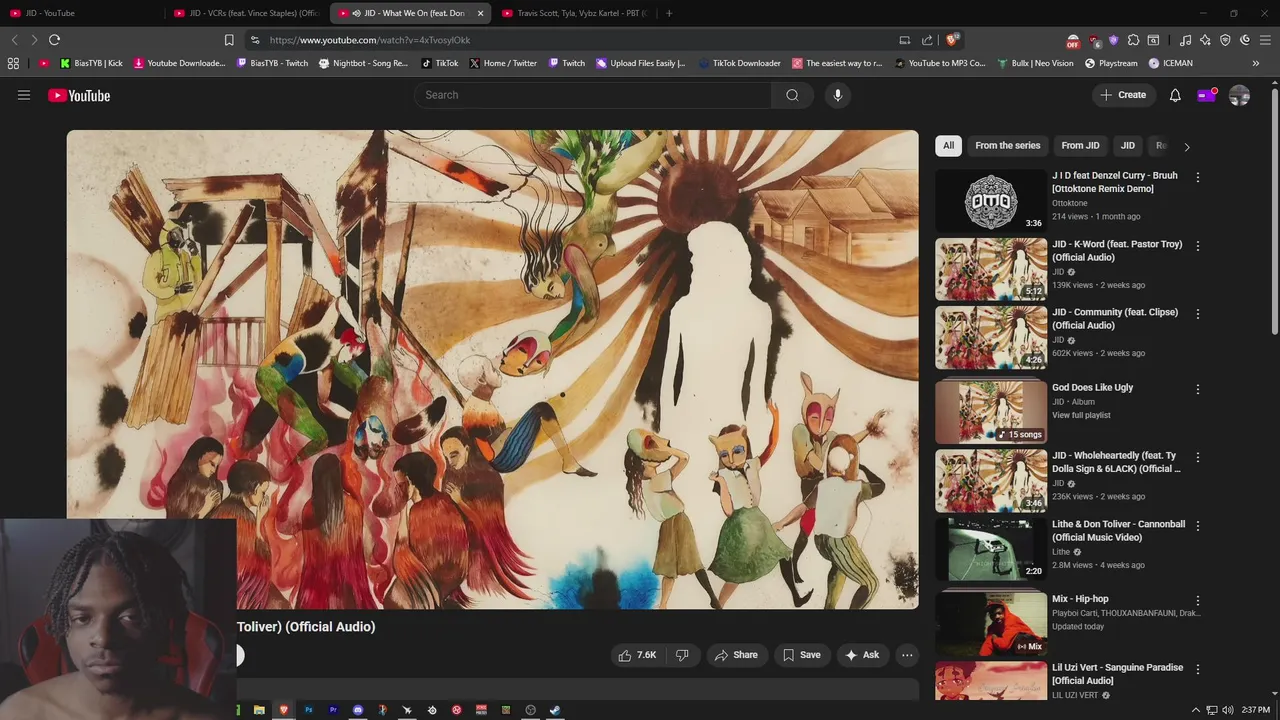Open Brave Leo AI sparkle icon
The height and width of the screenshot is (720, 1280).
(1205, 40)
